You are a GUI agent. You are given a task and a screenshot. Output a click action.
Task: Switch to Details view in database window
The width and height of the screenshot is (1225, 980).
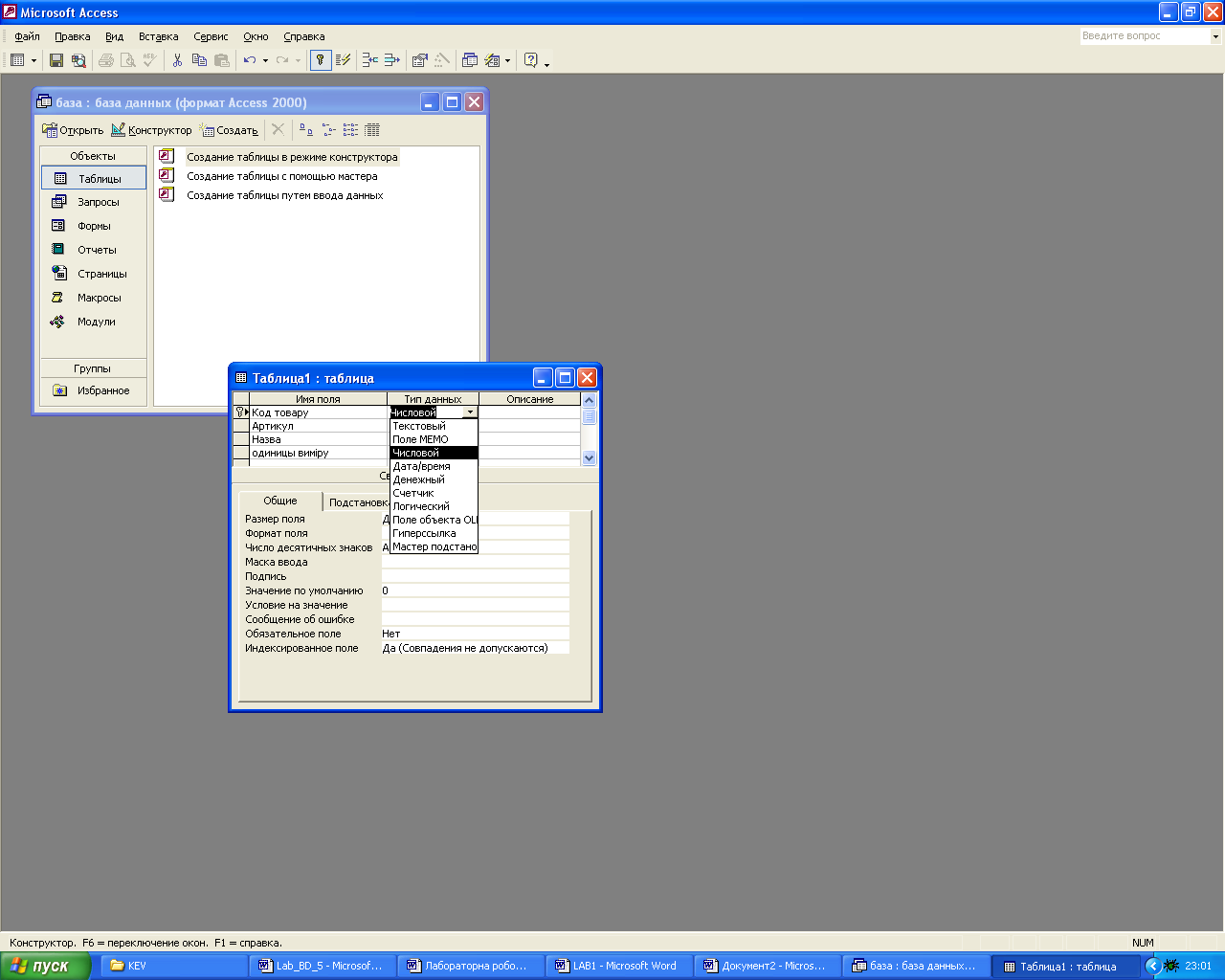[372, 129]
